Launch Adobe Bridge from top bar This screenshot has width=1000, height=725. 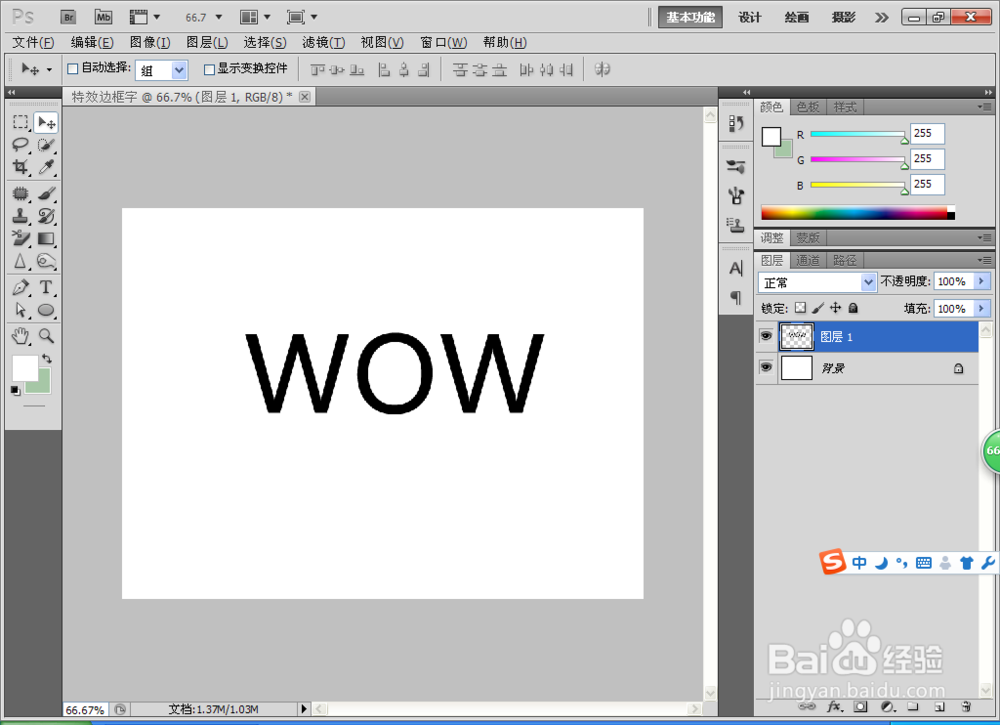click(68, 17)
